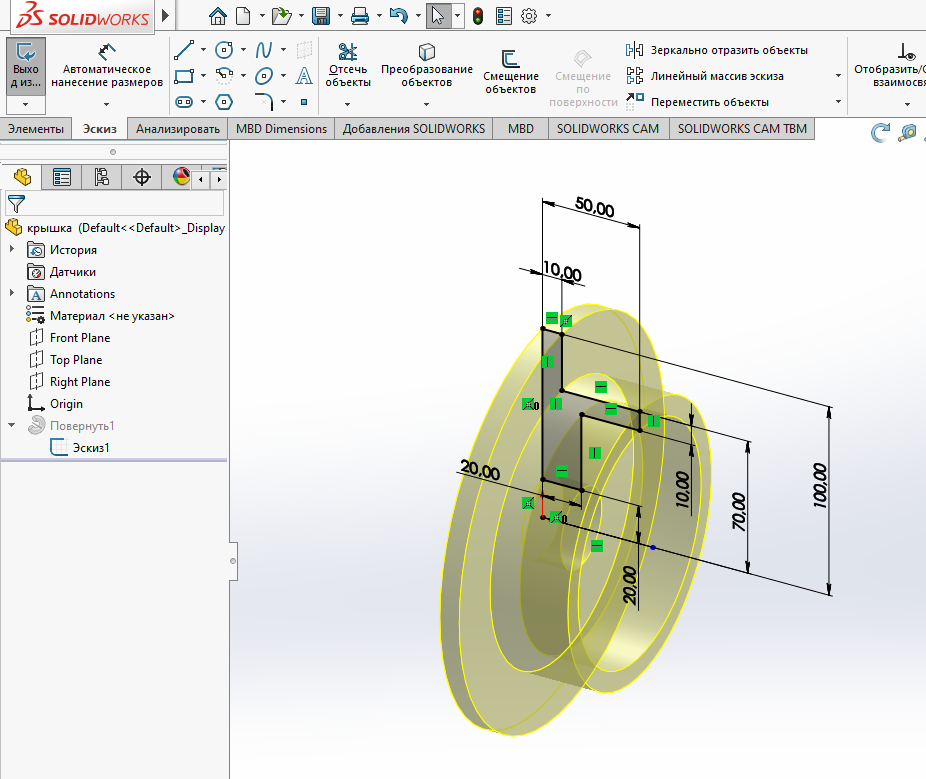Open a file with the Open folder icon
Viewport: 926px width, 779px height.
click(x=282, y=16)
